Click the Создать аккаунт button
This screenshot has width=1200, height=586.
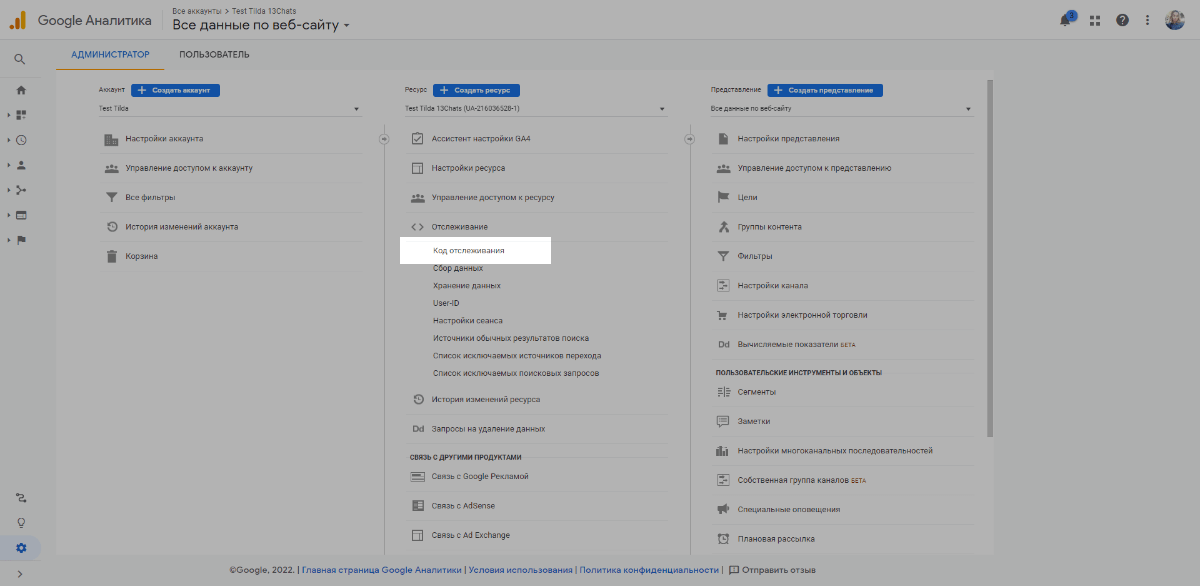(175, 90)
